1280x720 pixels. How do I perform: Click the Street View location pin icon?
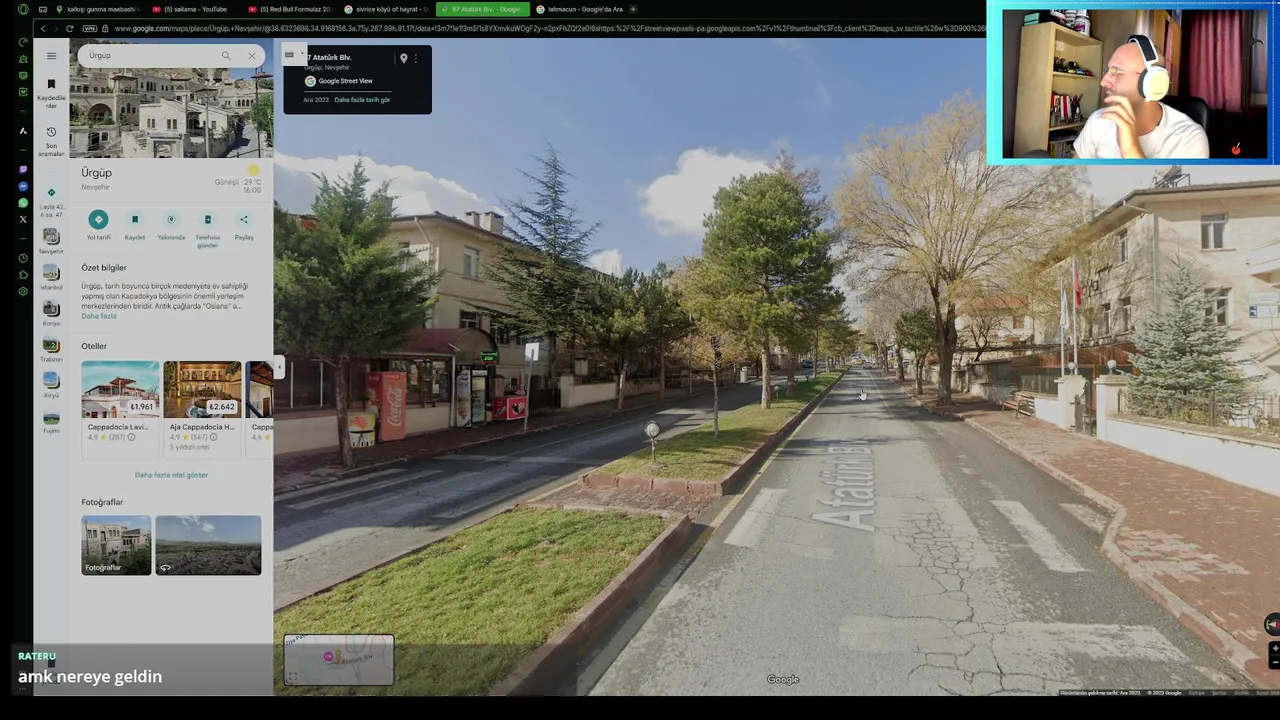(403, 59)
